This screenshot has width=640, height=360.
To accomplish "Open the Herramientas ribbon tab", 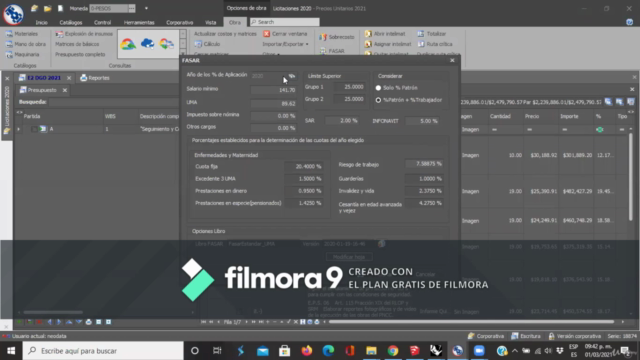I will coord(139,22).
